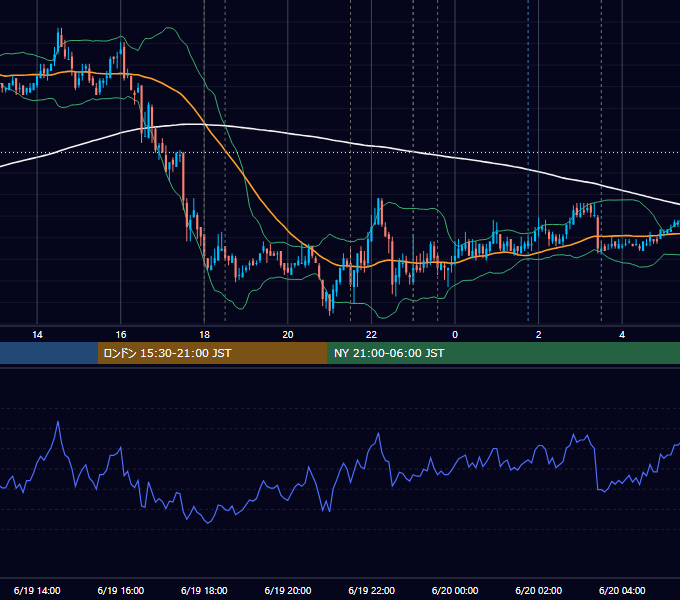Click hour label 2 on price chart axis
The width and height of the screenshot is (680, 600).
[539, 335]
